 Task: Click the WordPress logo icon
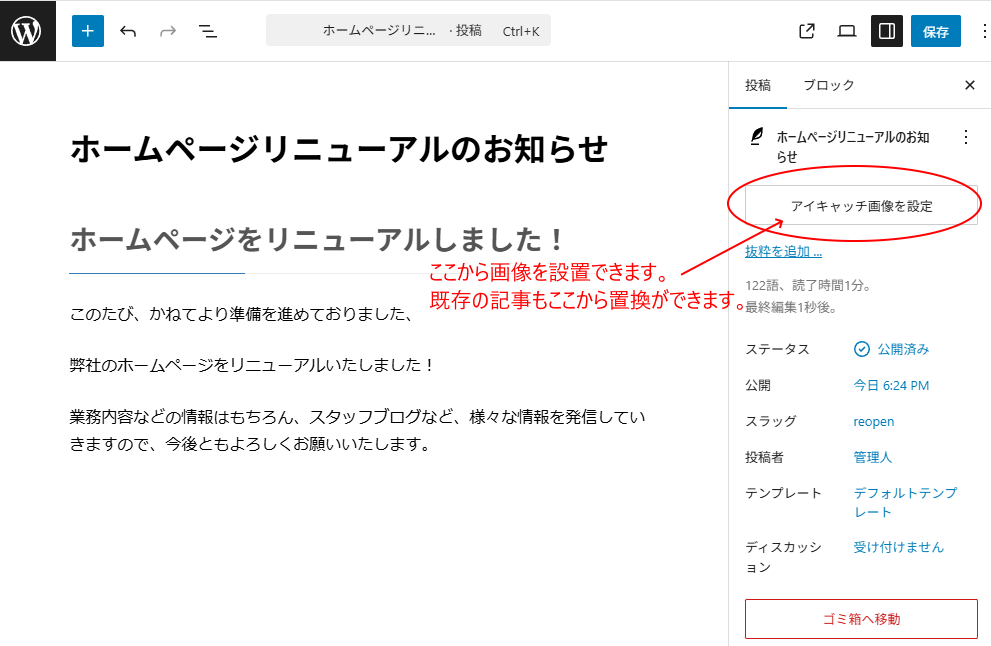[x=27, y=31]
